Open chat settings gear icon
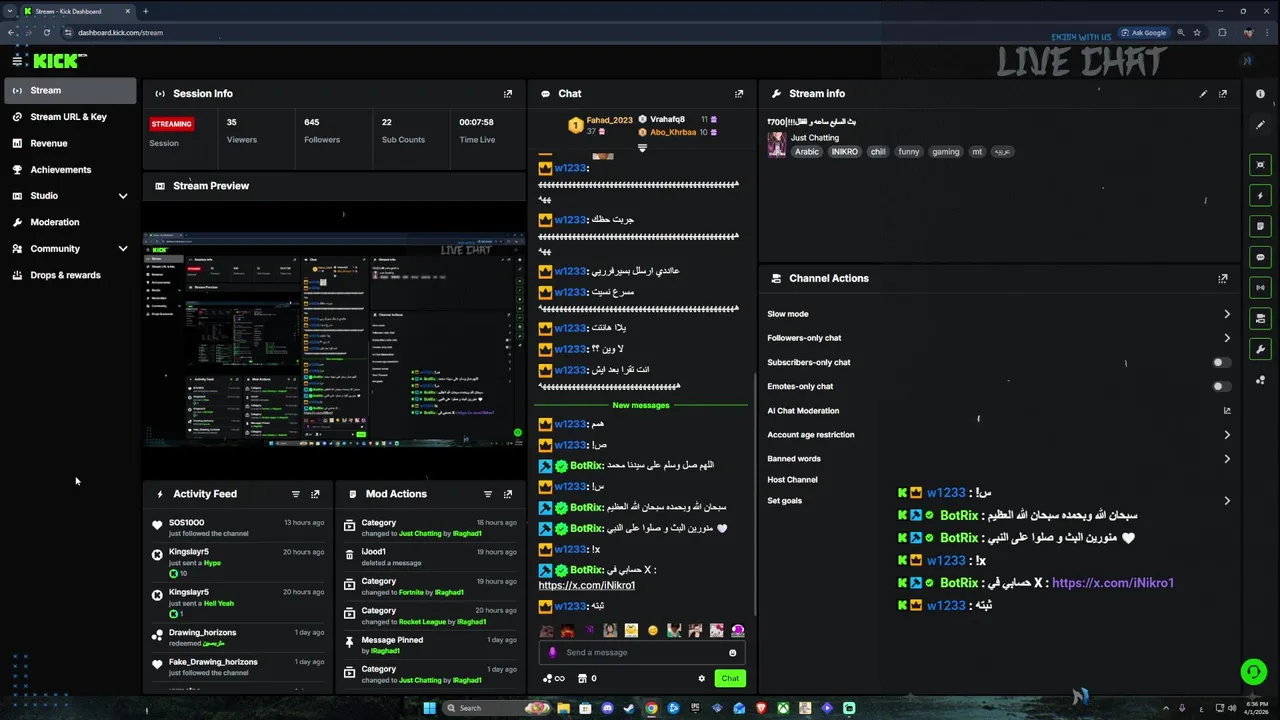The height and width of the screenshot is (720, 1280). click(x=702, y=678)
